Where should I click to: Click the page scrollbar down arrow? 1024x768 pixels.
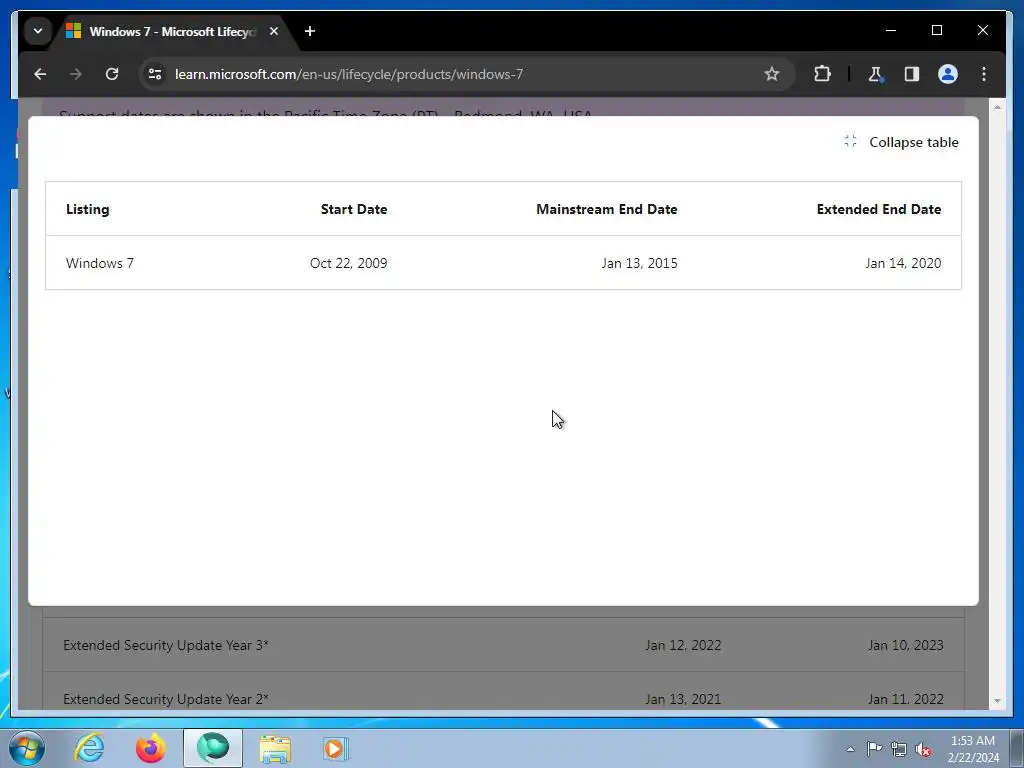(997, 701)
